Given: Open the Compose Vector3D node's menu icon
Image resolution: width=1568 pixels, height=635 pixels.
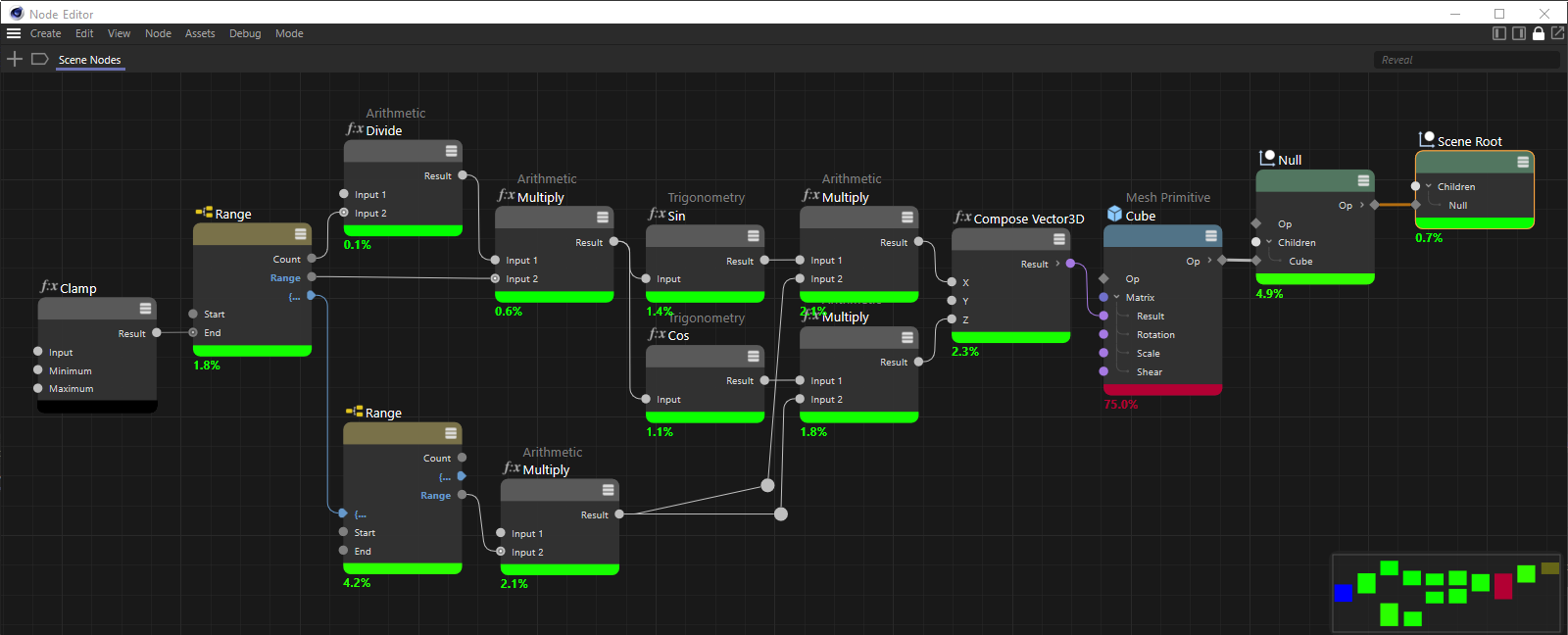Looking at the screenshot, I should point(1059,239).
